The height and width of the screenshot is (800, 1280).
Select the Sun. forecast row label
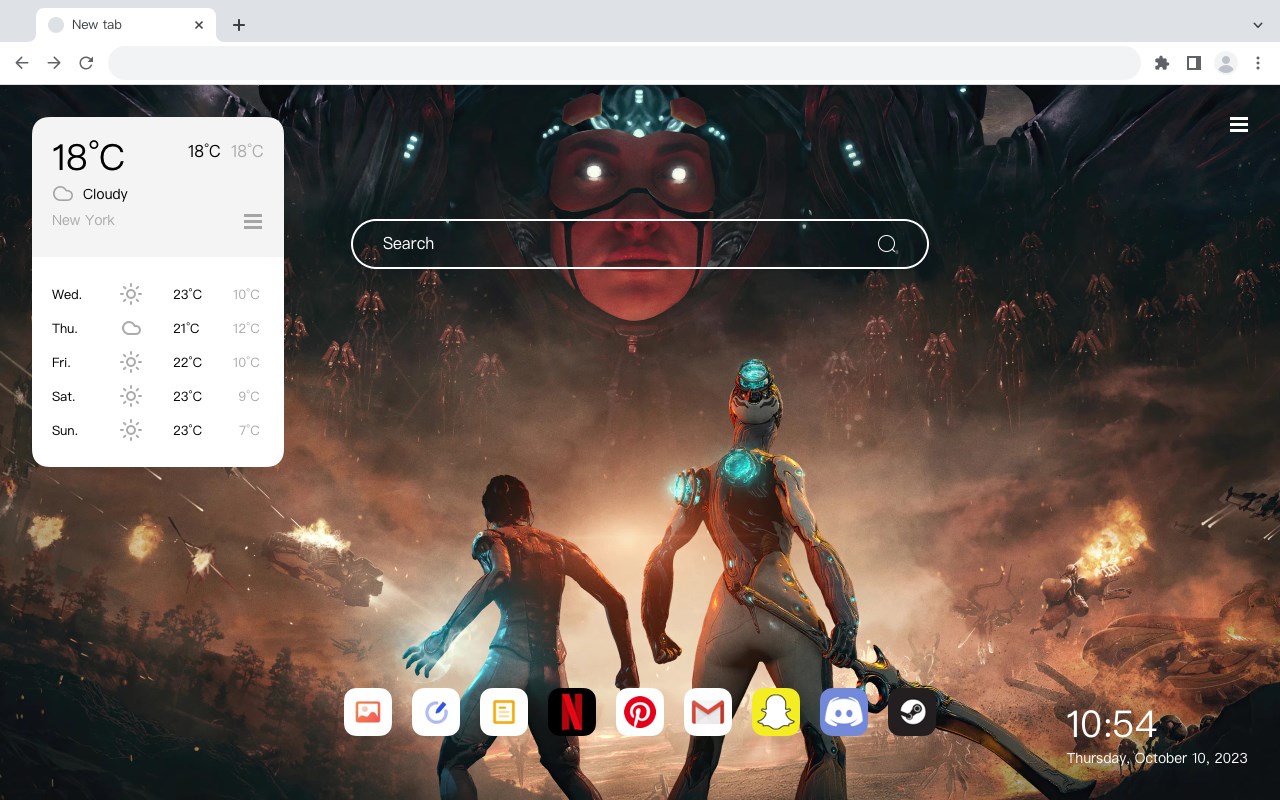coord(65,431)
